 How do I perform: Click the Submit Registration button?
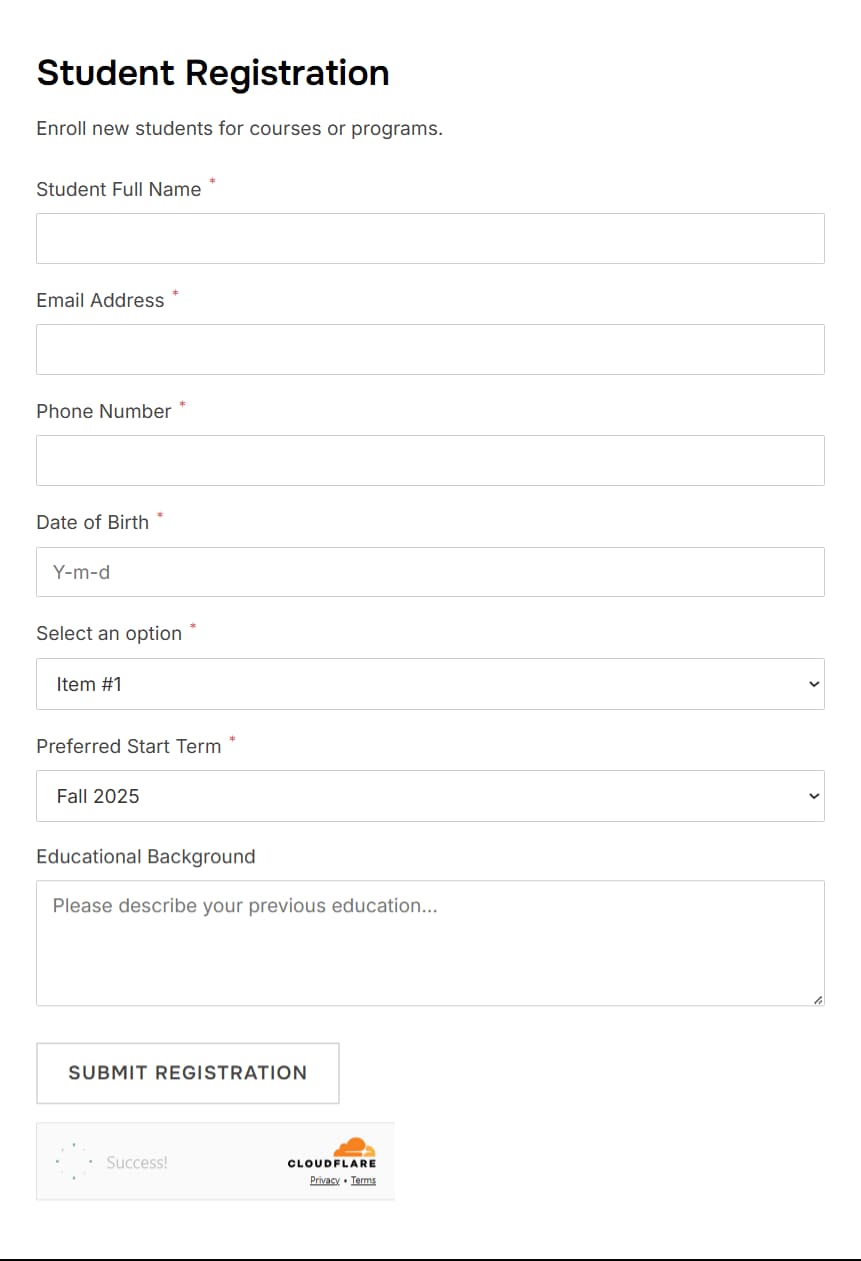coord(187,1073)
